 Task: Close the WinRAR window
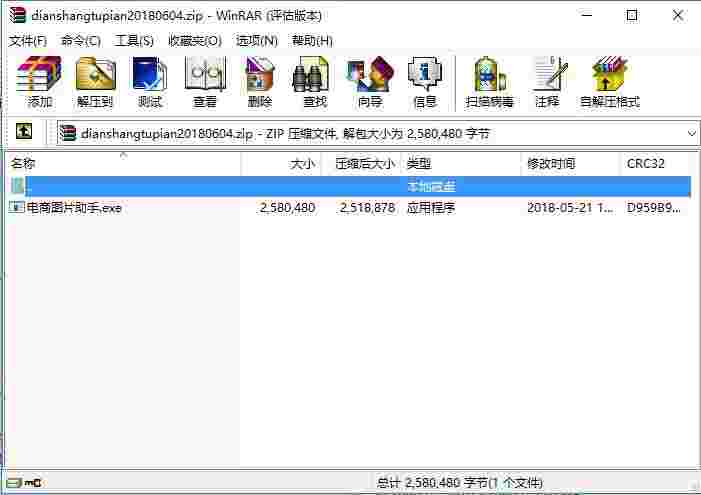click(678, 15)
